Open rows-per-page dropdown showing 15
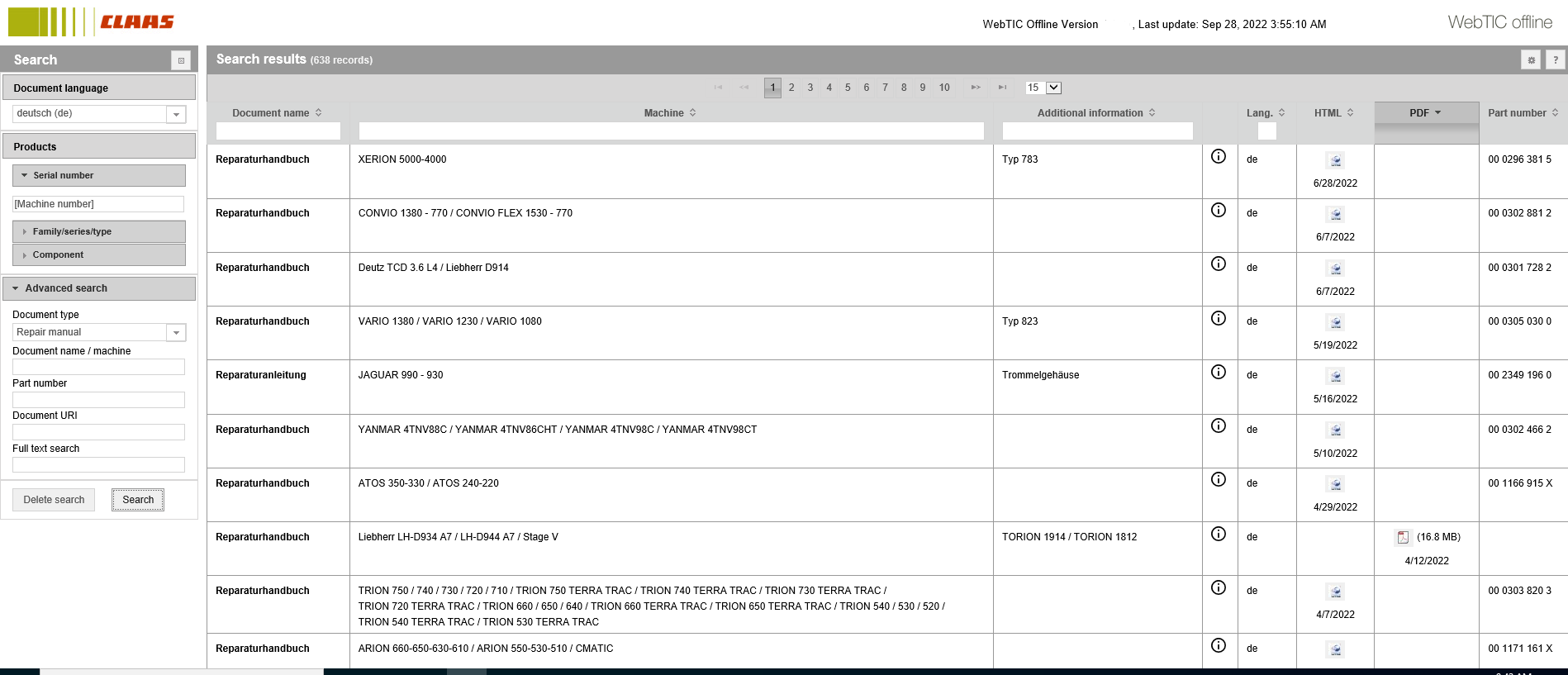Image resolution: width=1568 pixels, height=675 pixels. 1043,88
